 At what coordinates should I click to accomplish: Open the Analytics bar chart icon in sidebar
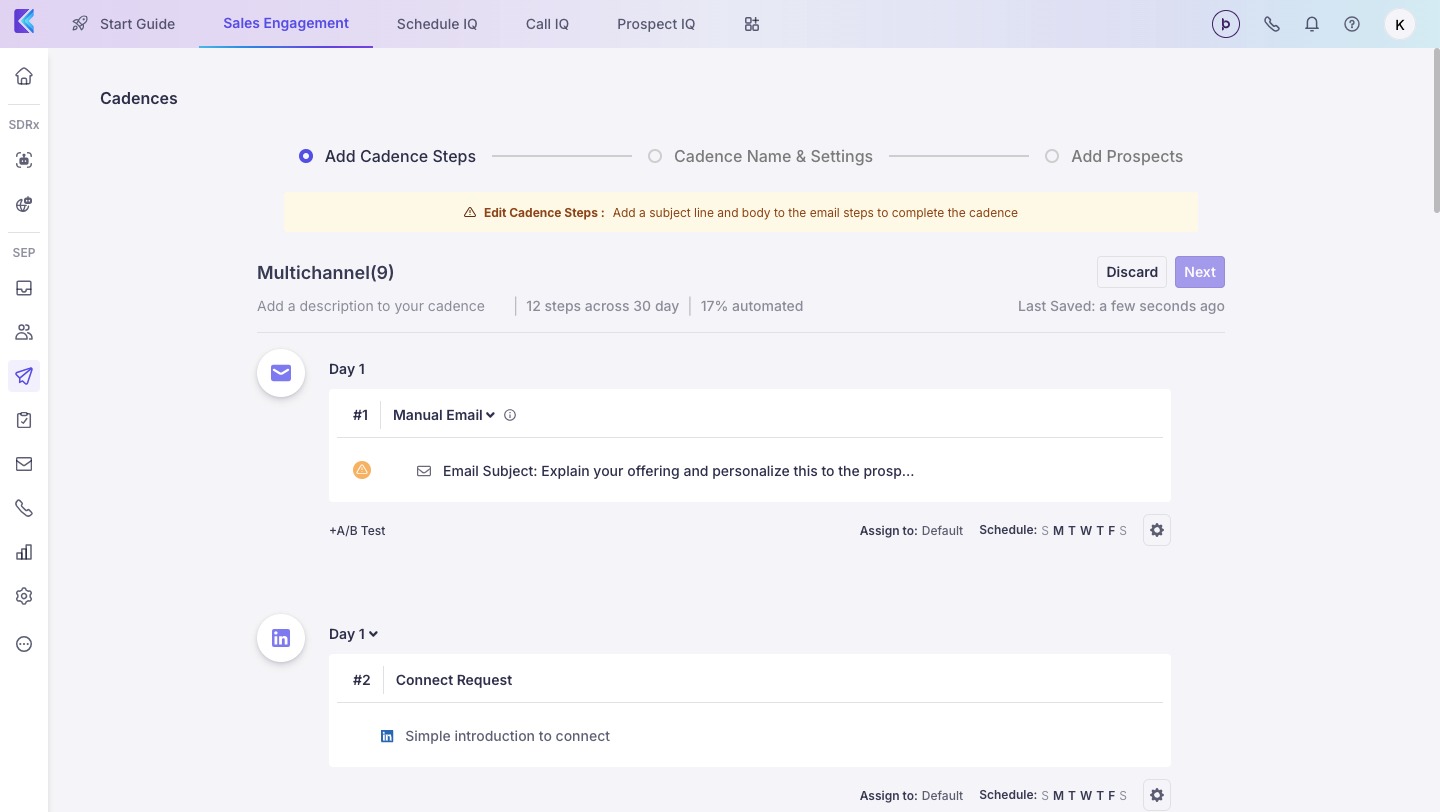(x=24, y=552)
